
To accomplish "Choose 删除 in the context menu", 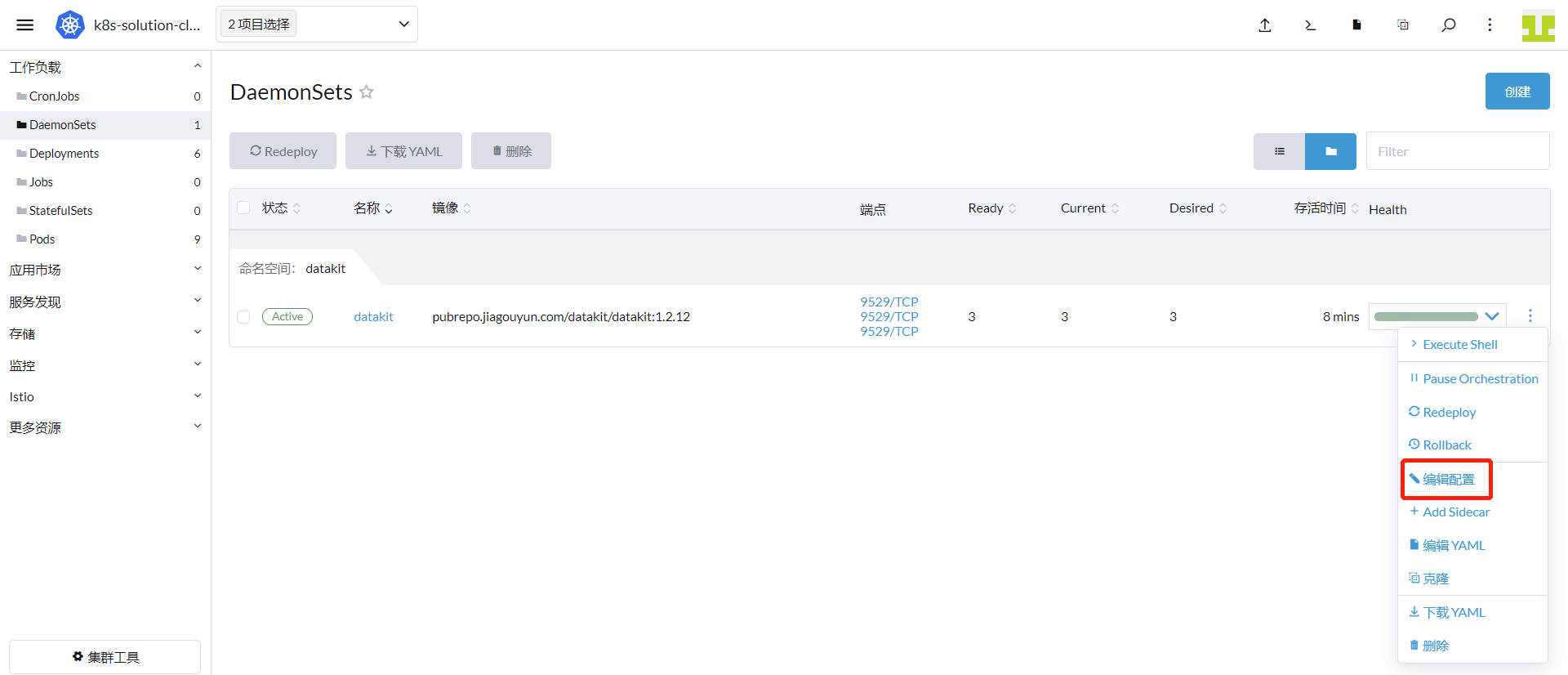I will [x=1472, y=646].
